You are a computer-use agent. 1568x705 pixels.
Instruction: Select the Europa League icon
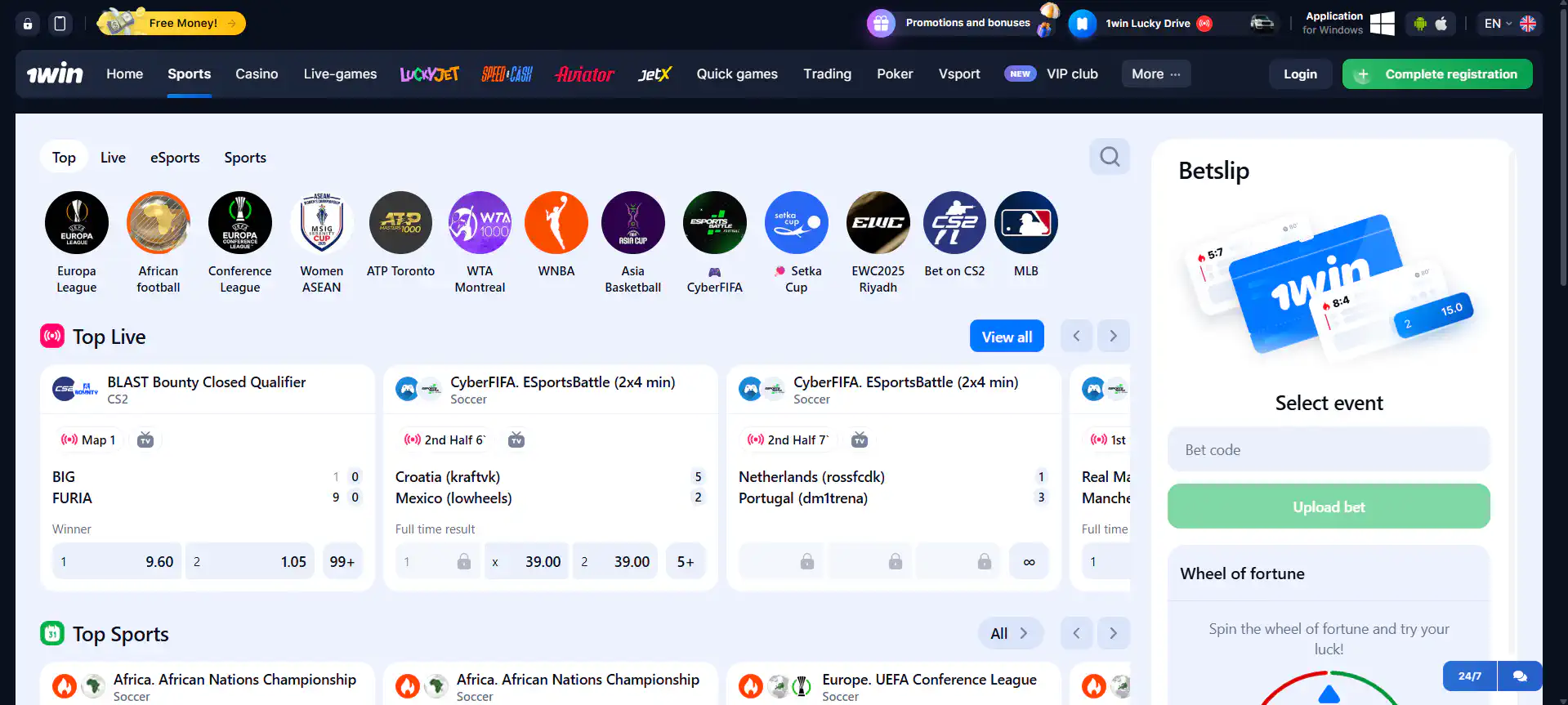click(77, 223)
